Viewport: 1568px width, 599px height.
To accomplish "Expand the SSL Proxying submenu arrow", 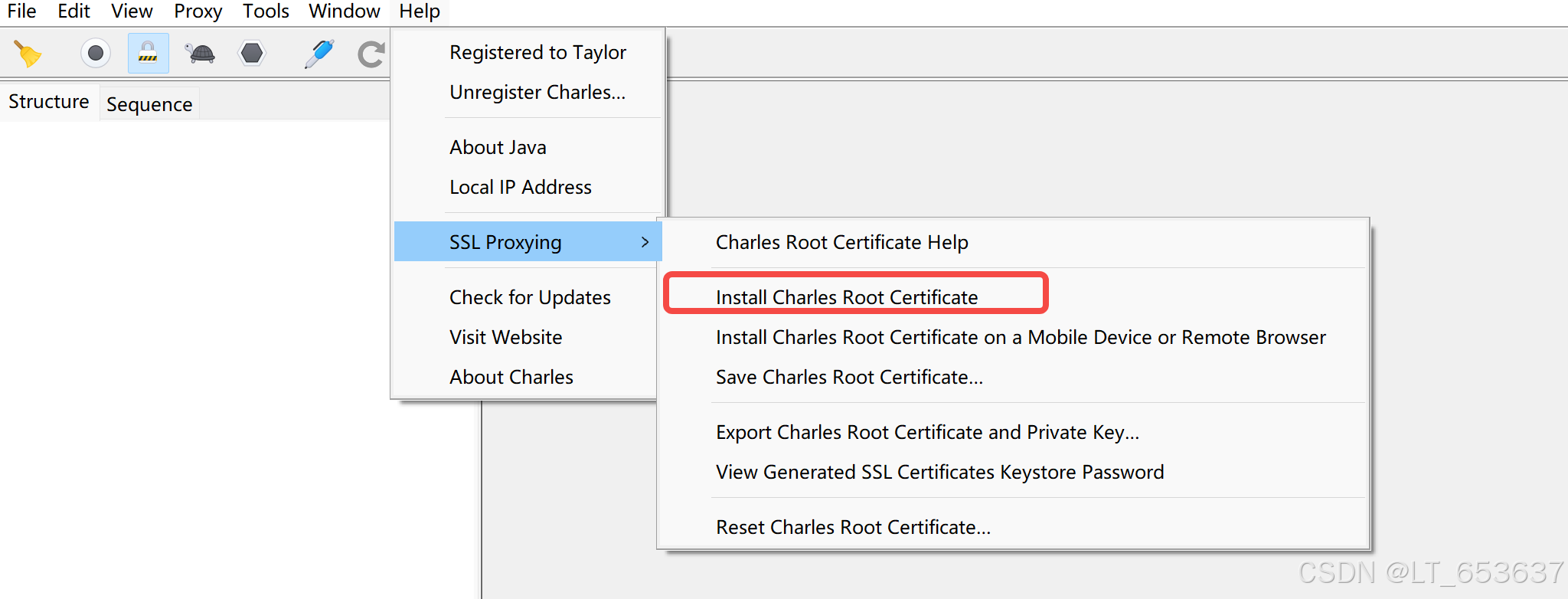I will pyautogui.click(x=645, y=242).
